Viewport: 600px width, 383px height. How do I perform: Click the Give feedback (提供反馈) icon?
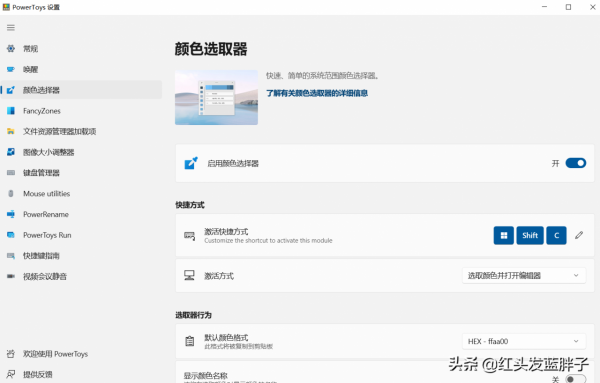point(11,374)
